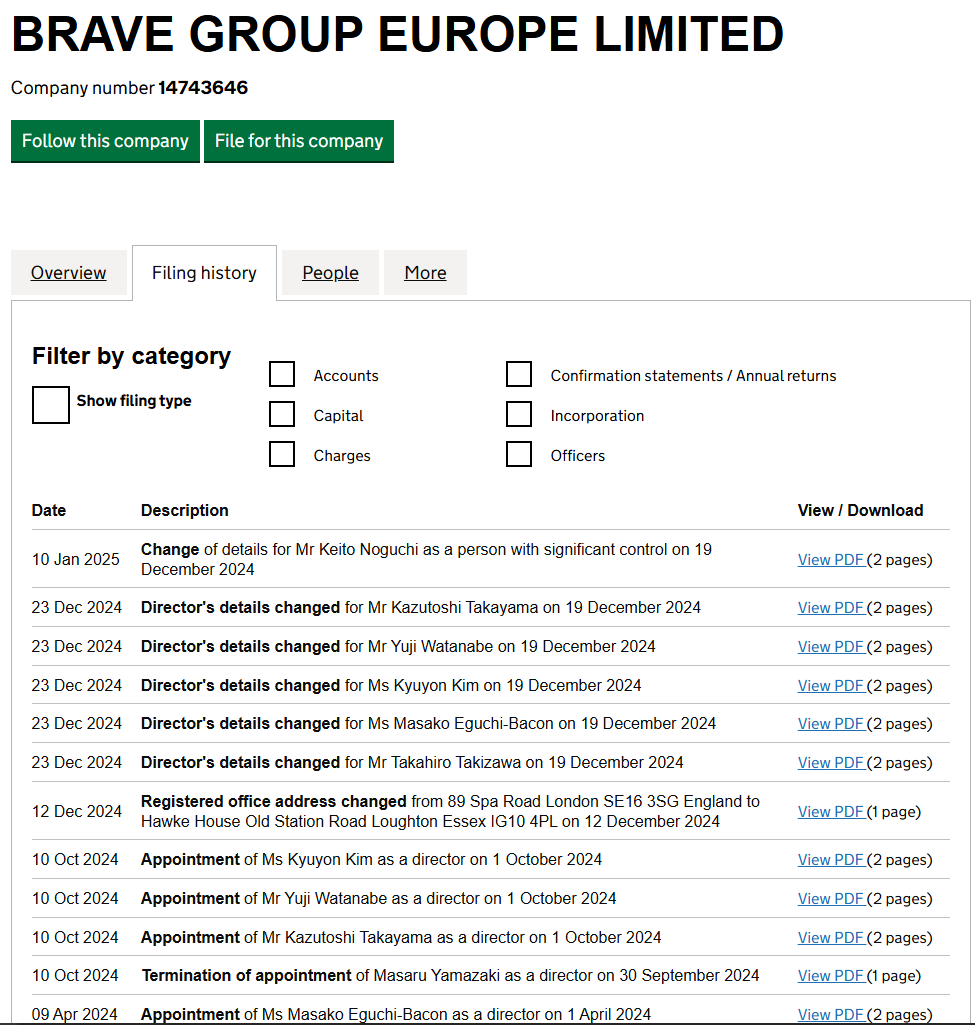Enable the Show filing type checkbox
Image resolution: width=975 pixels, height=1025 pixels.
click(51, 405)
